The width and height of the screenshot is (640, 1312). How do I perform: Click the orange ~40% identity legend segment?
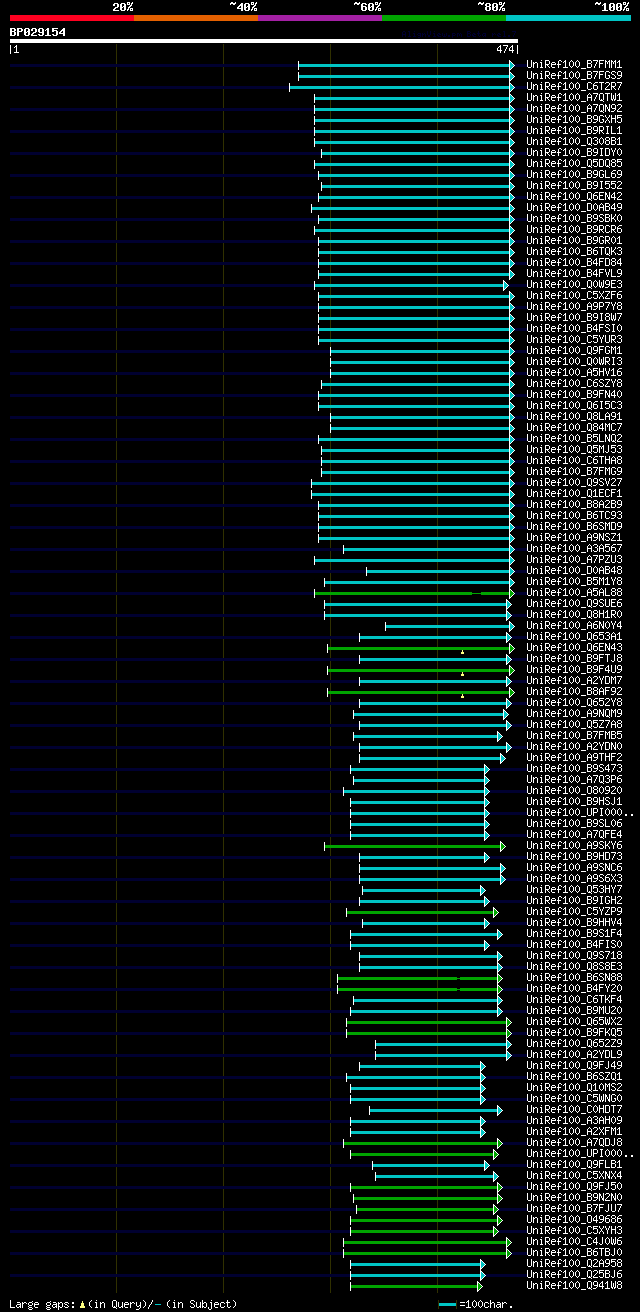click(196, 17)
